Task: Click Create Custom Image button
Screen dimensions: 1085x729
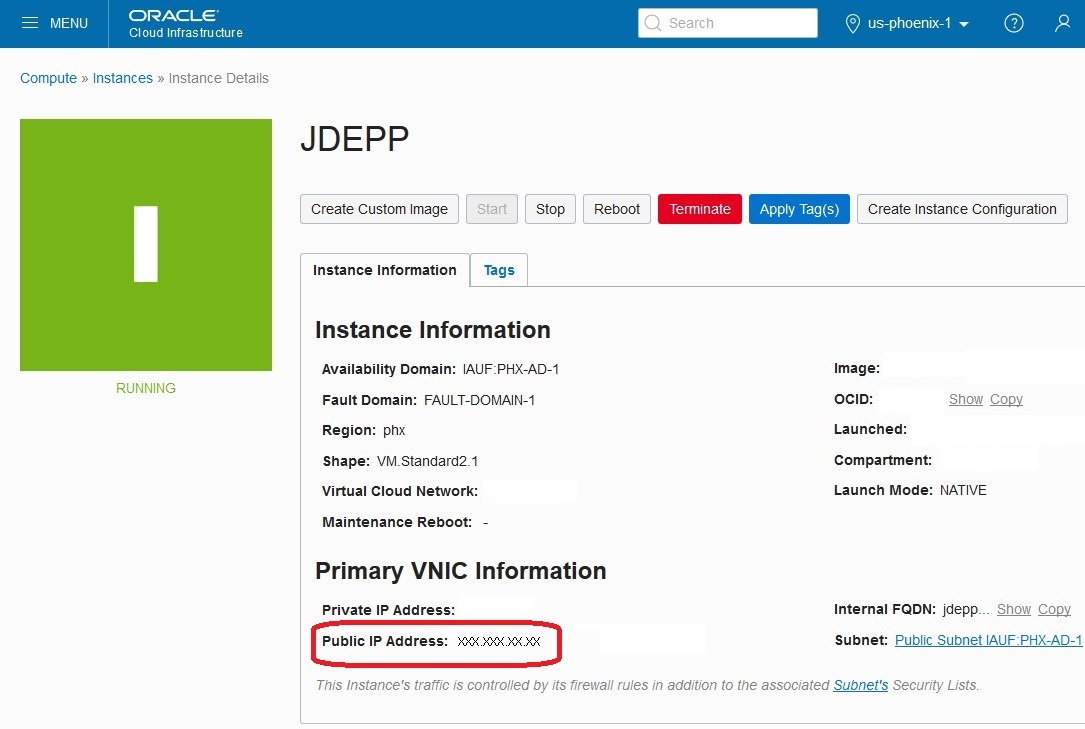Action: 379,209
